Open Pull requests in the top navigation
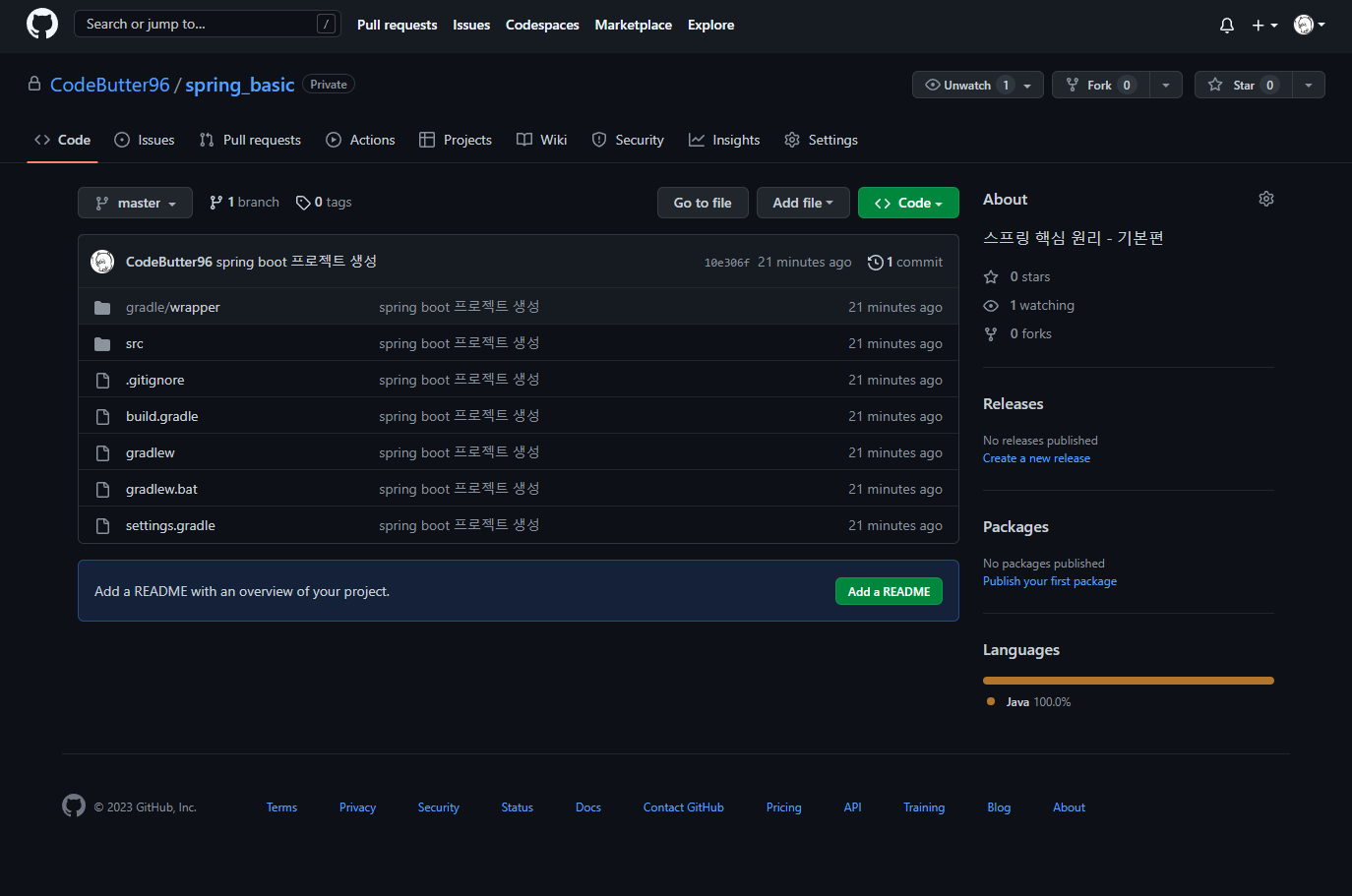 pyautogui.click(x=397, y=25)
